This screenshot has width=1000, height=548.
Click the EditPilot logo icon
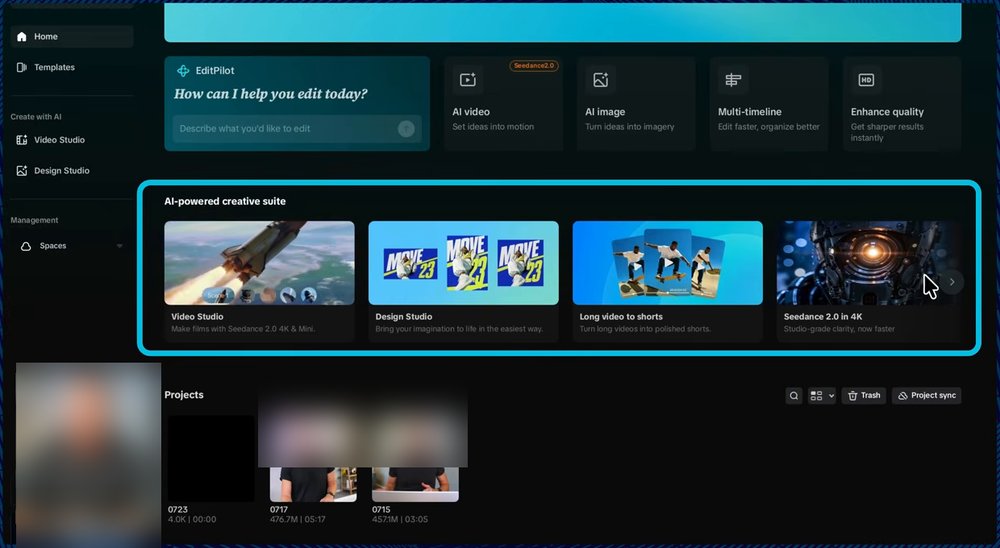coord(183,71)
